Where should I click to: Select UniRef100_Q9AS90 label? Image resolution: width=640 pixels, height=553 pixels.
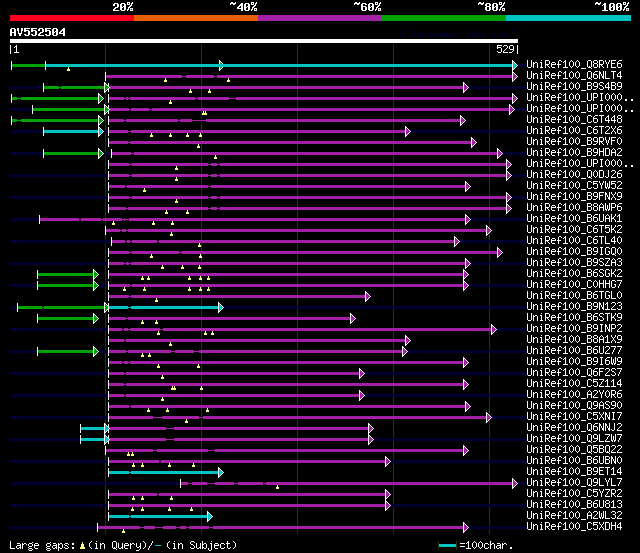(574, 406)
